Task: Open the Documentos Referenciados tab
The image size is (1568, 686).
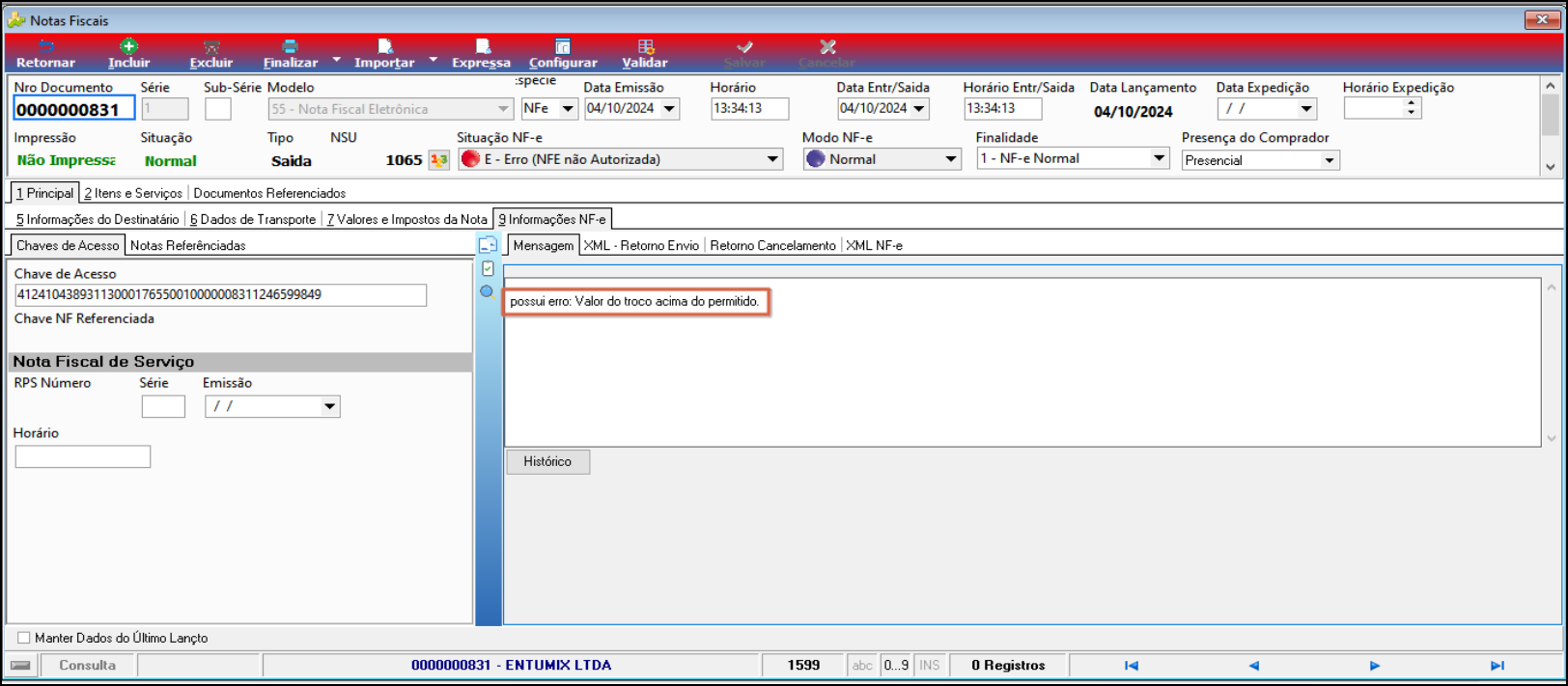Action: click(269, 193)
